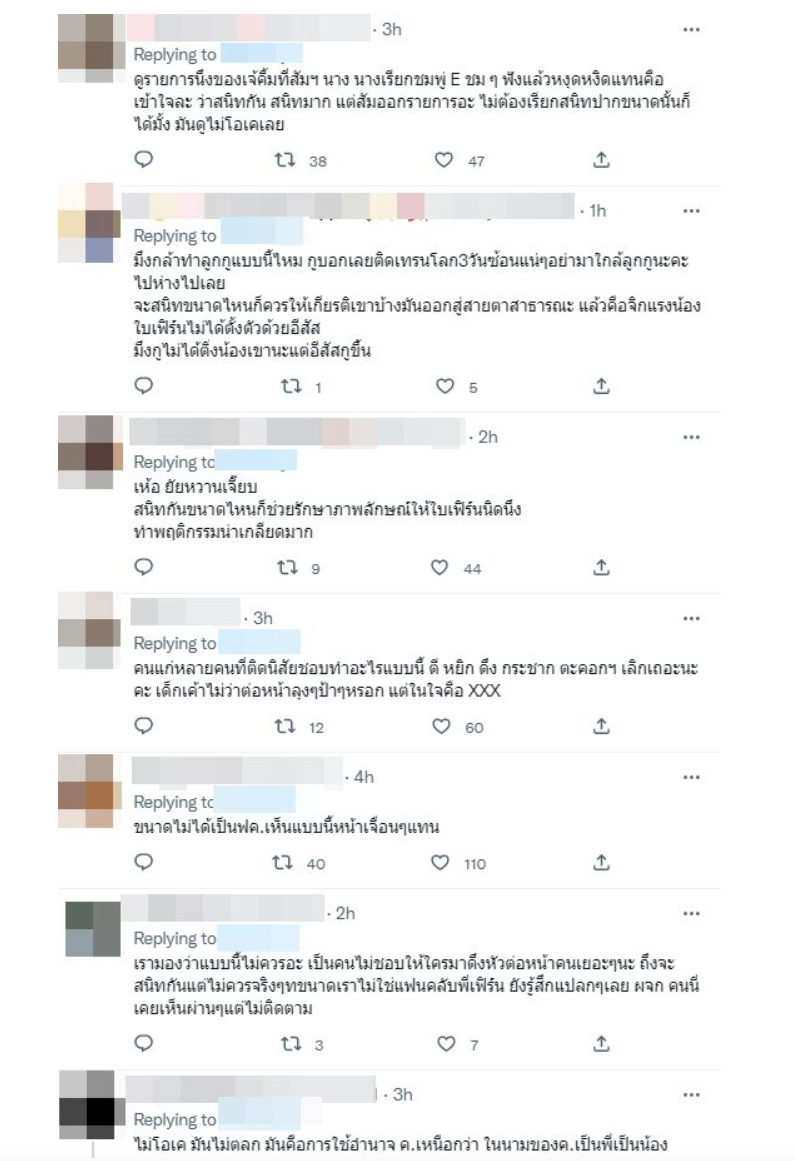Image resolution: width=794 pixels, height=1161 pixels.
Task: Open more options on the bottom tweet
Action: point(692,1095)
